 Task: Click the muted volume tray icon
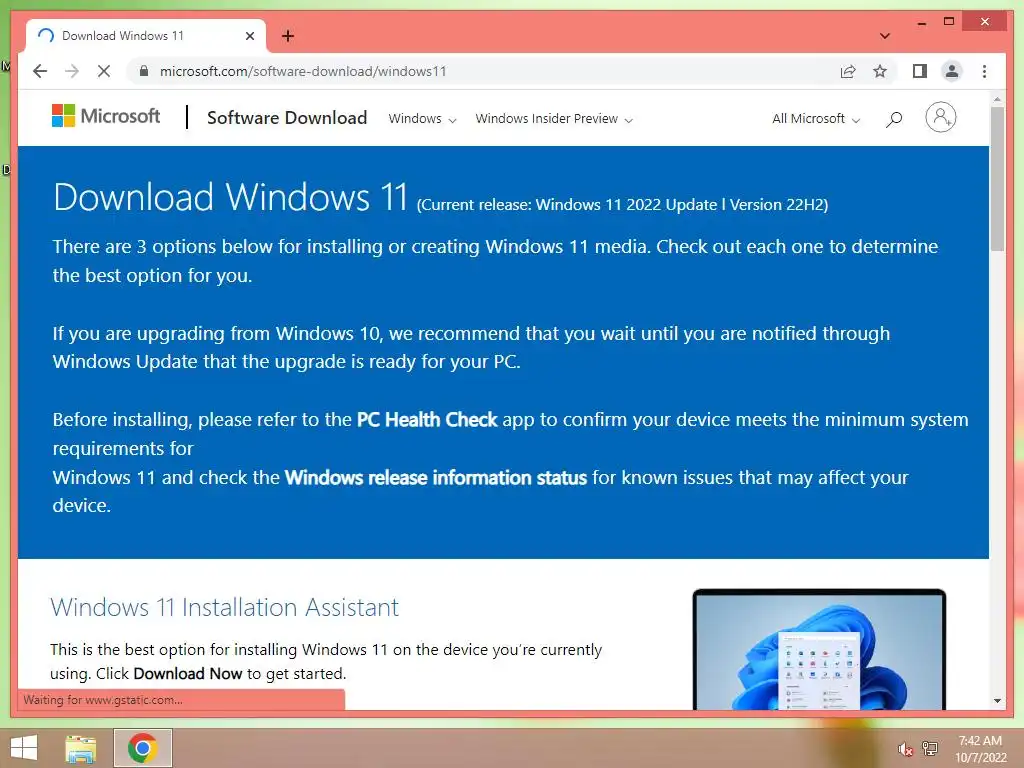coord(905,749)
